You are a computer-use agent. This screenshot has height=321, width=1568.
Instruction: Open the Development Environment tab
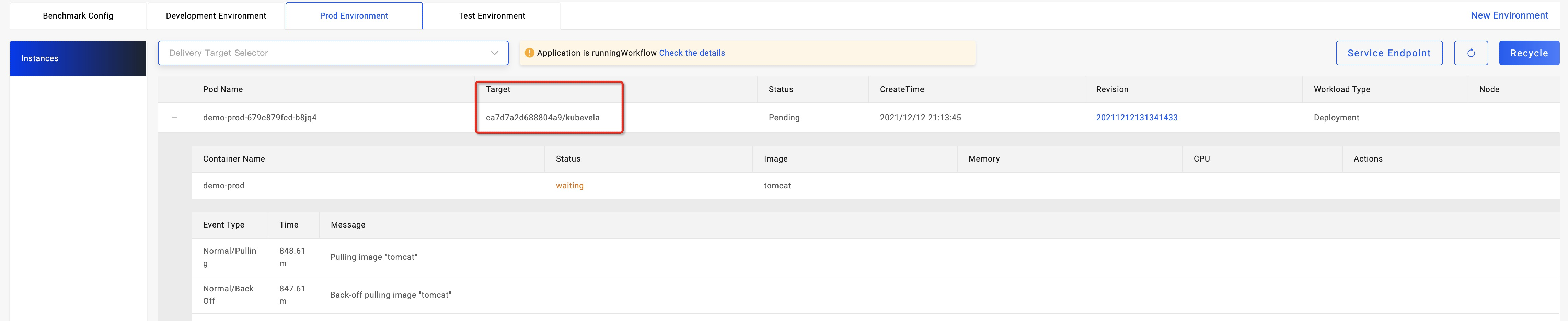pyautogui.click(x=216, y=16)
